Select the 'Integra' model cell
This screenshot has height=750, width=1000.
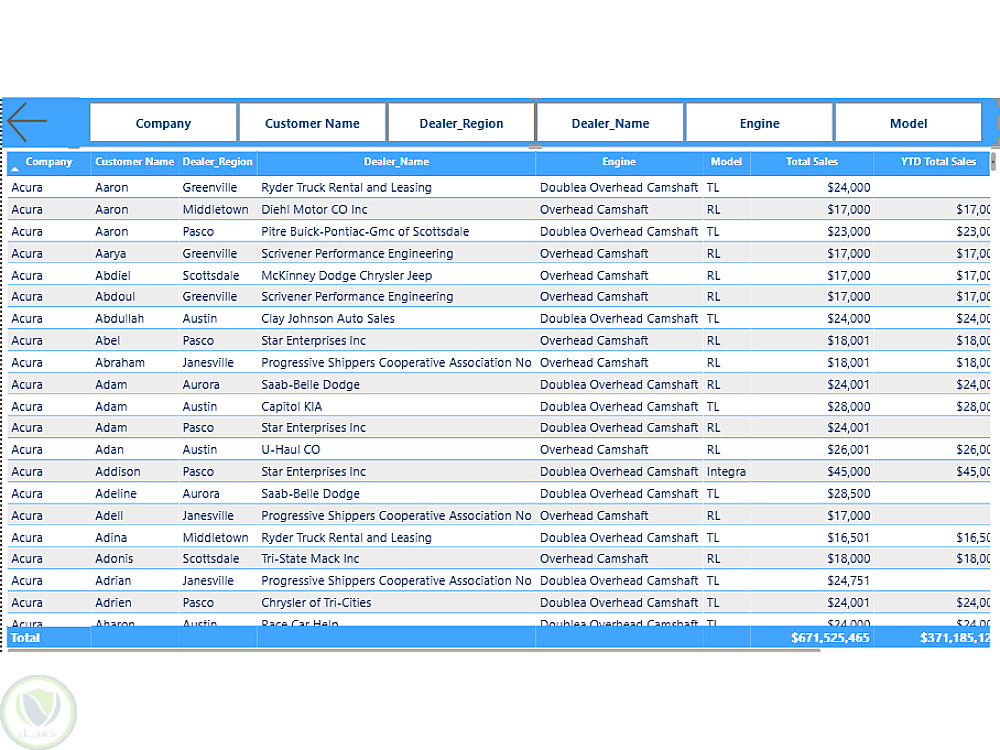(726, 472)
